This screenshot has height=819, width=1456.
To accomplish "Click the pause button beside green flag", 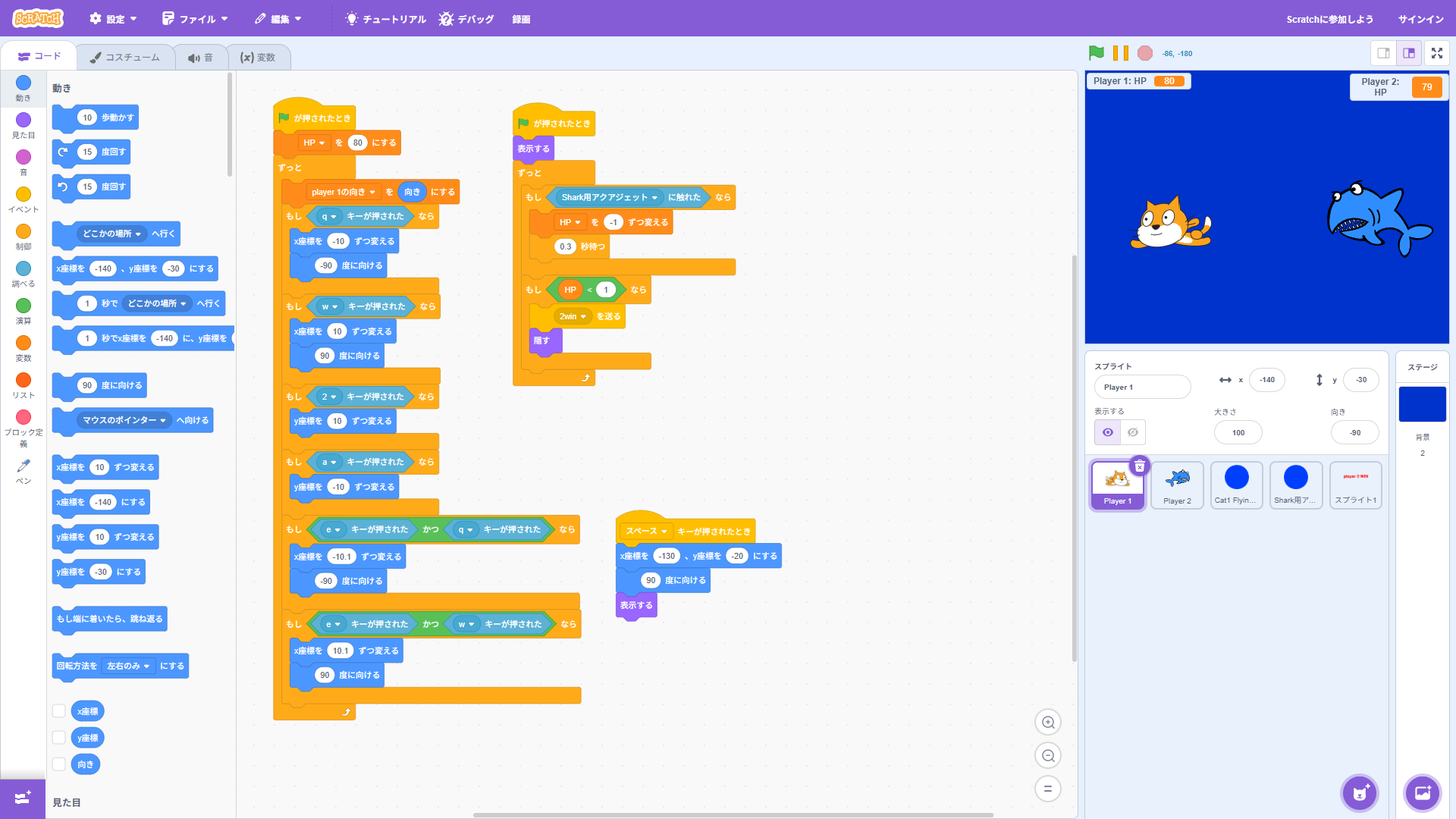I will coord(1120,53).
